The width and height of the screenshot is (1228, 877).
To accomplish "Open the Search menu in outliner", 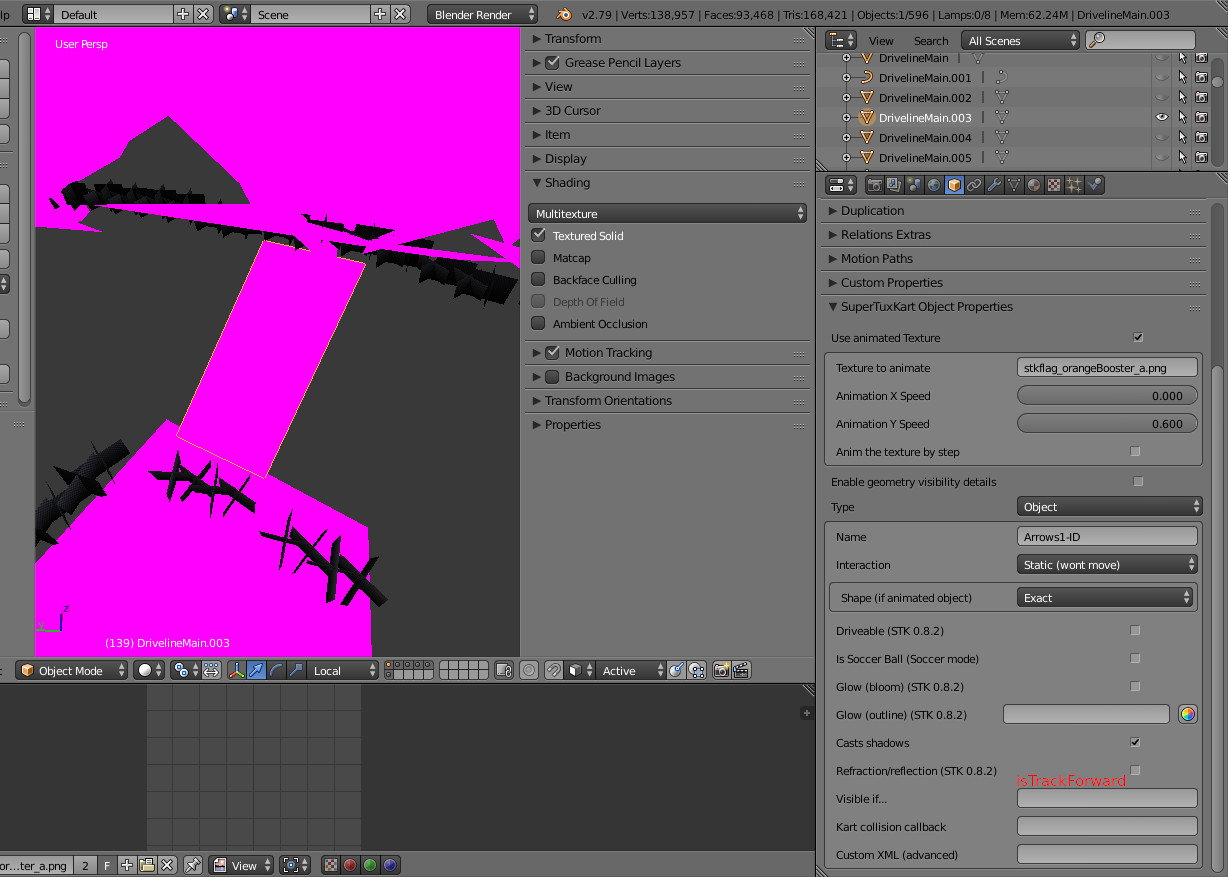I will click(930, 41).
